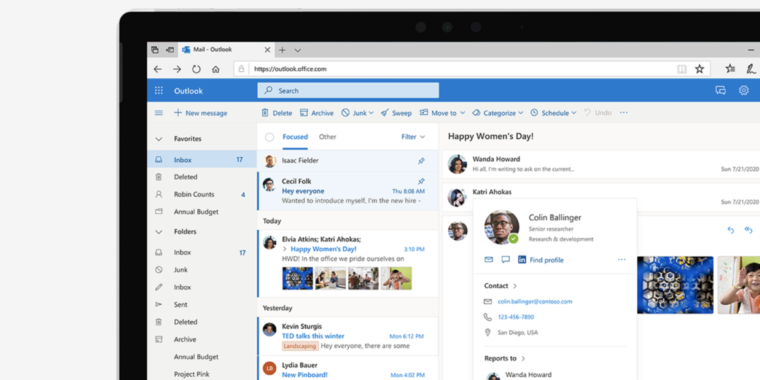Click colin.ballinger@contoso.com email link
Screen dimensions: 760x380
tap(535, 301)
